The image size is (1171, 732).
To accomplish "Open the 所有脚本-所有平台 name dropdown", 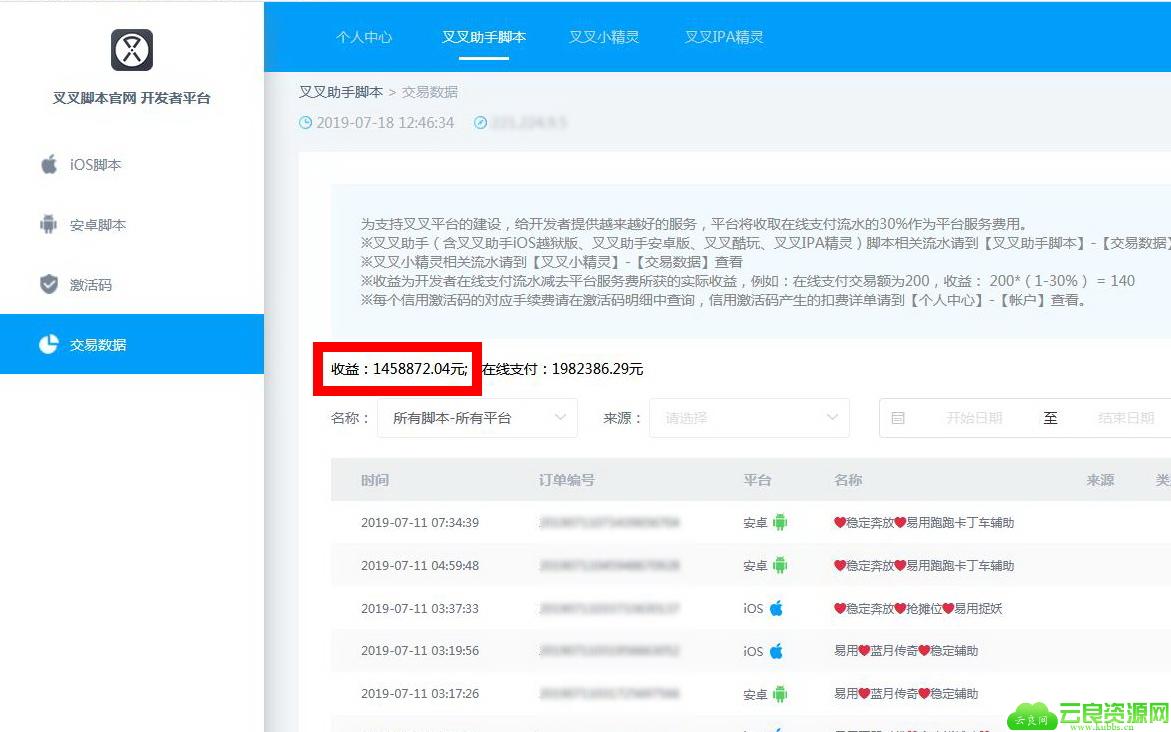I will pos(477,418).
